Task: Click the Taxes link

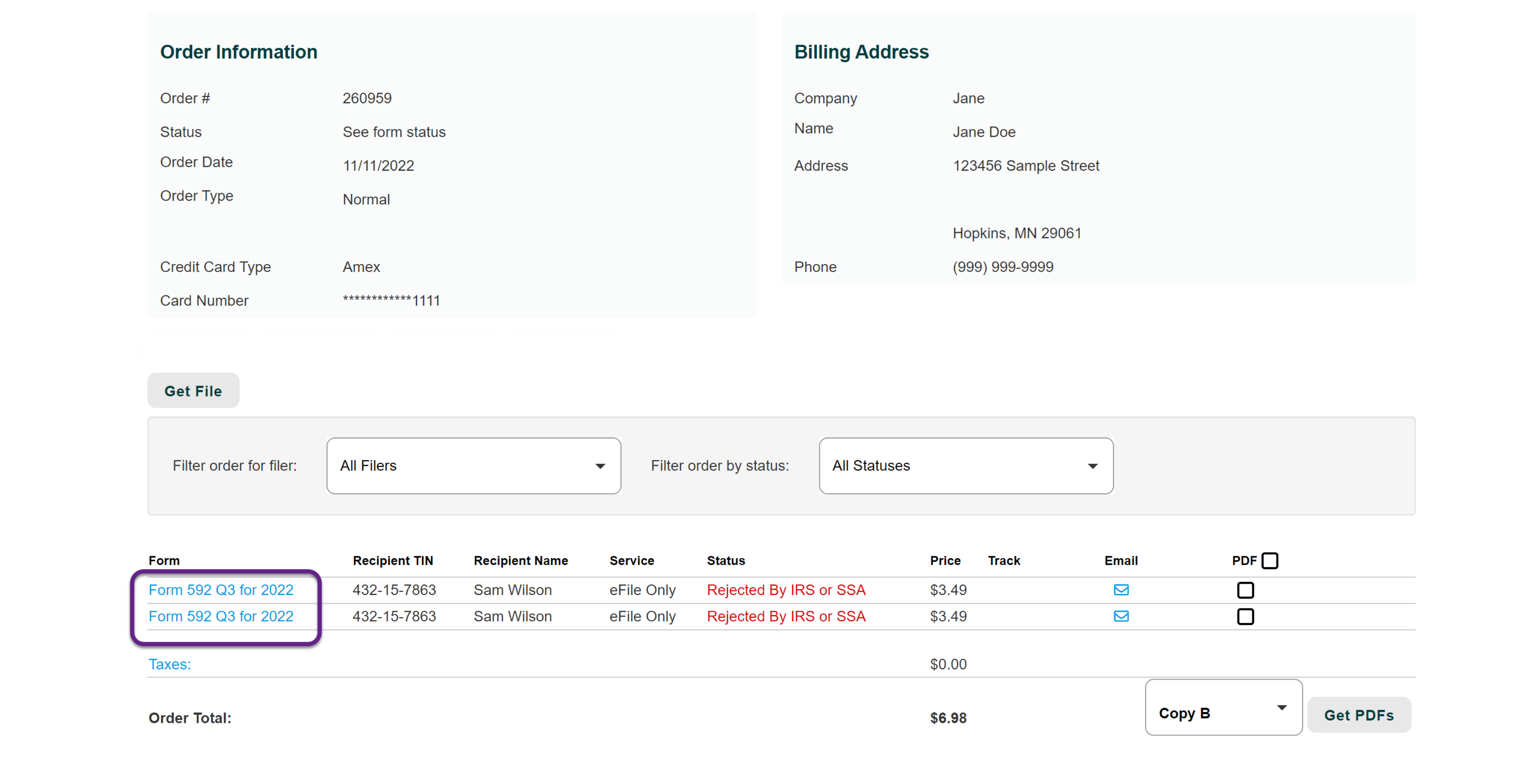Action: [170, 664]
